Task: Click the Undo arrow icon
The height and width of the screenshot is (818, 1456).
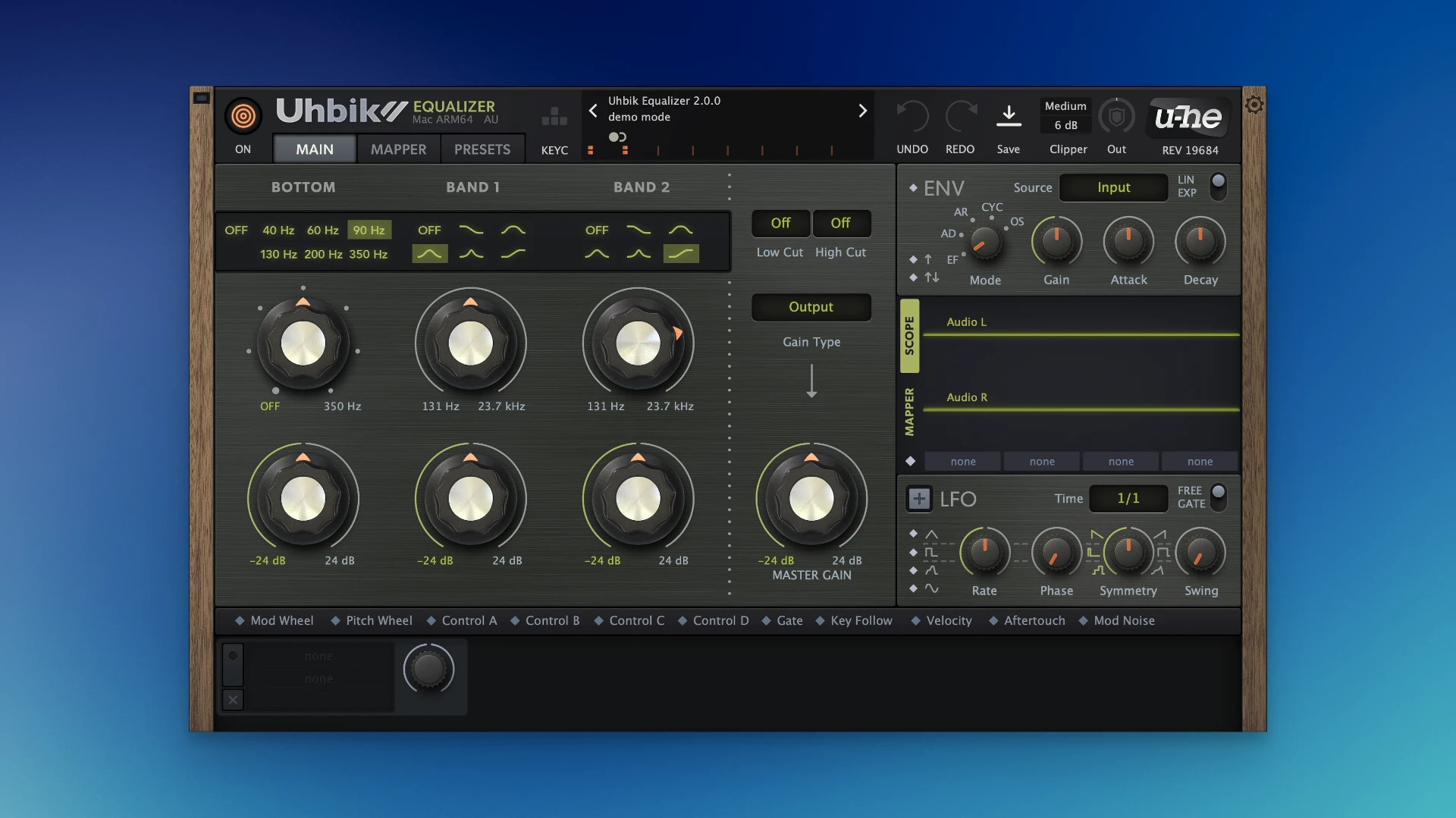Action: pos(912,116)
